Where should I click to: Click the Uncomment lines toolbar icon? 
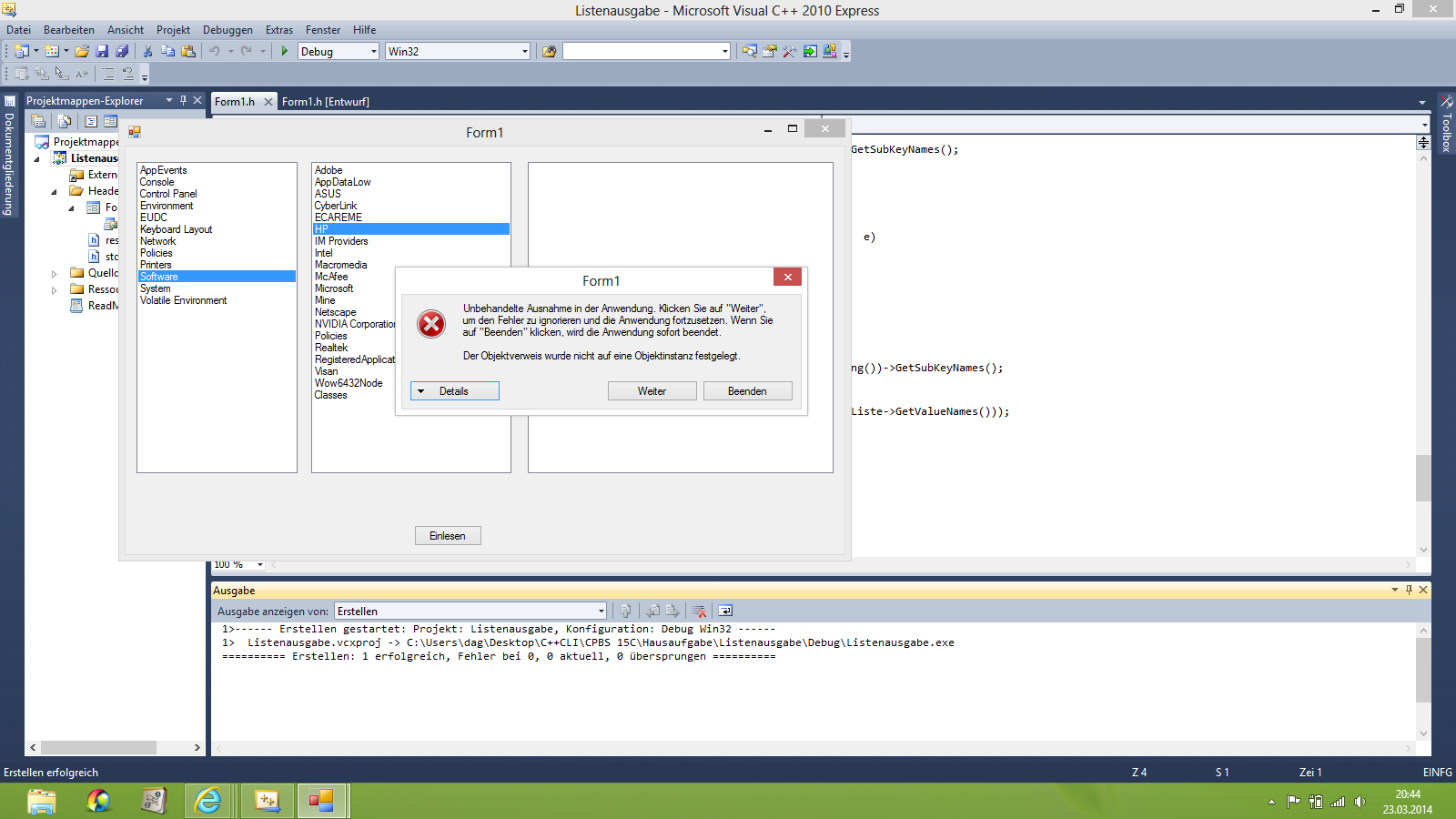tap(128, 74)
